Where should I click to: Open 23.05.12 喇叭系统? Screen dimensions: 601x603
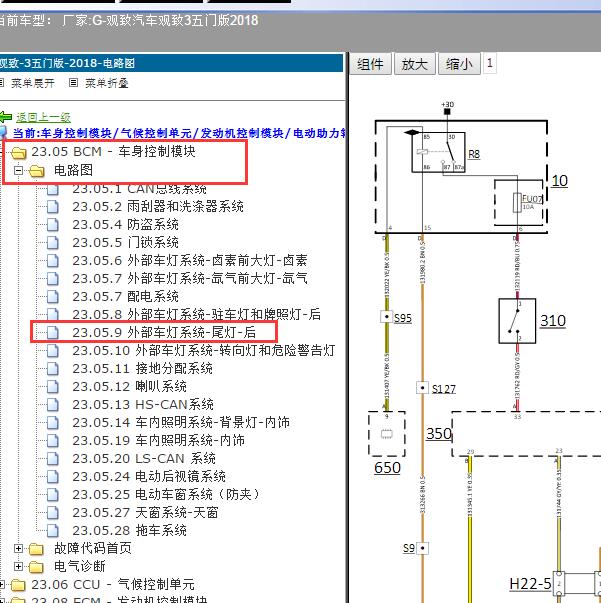130,386
